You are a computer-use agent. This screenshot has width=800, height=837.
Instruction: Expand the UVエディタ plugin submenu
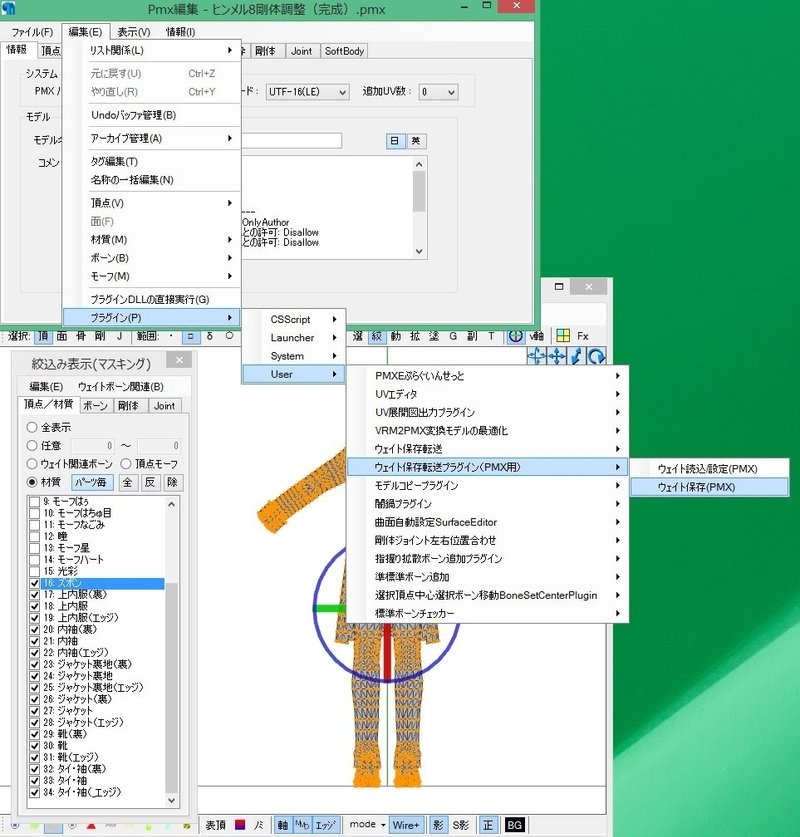pos(488,394)
